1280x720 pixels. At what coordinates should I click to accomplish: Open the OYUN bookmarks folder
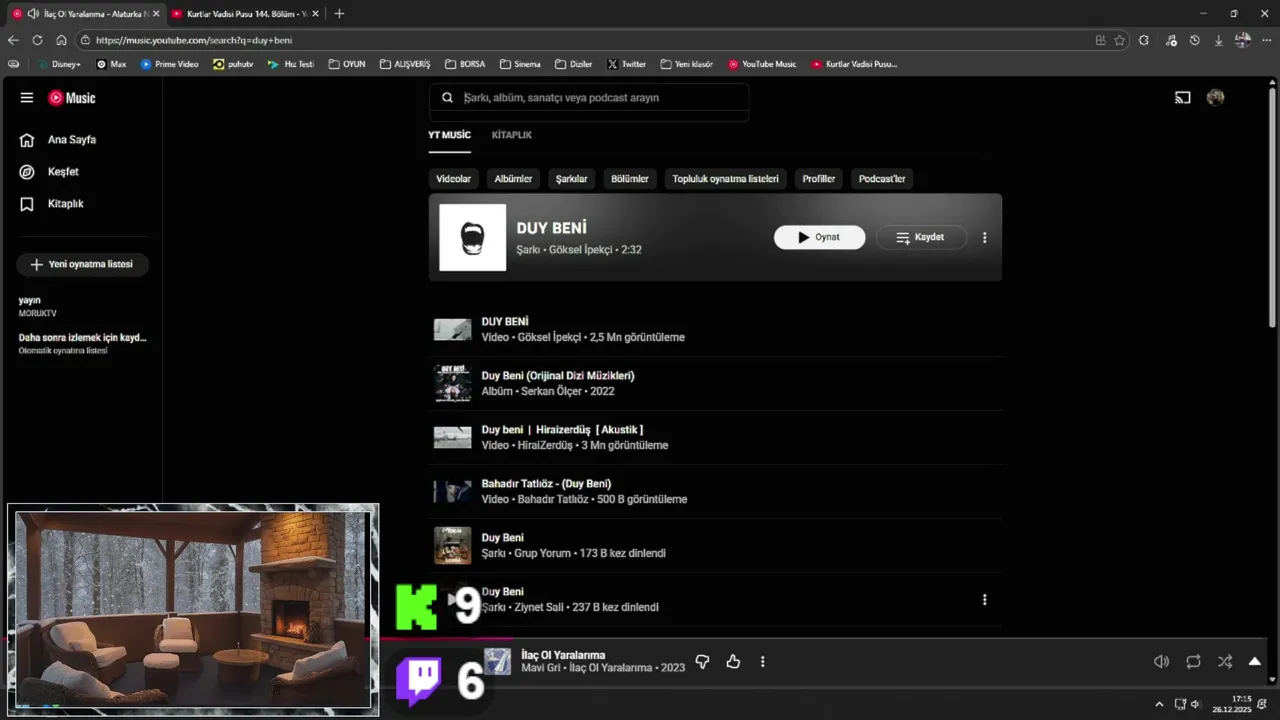347,64
